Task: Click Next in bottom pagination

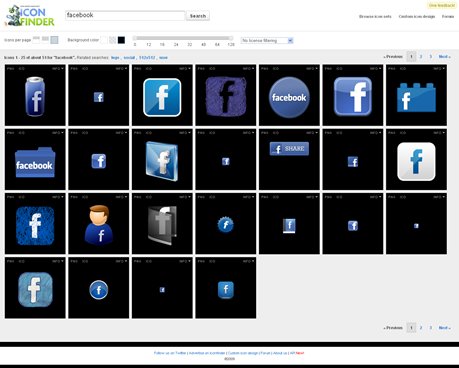Action: pyautogui.click(x=445, y=328)
